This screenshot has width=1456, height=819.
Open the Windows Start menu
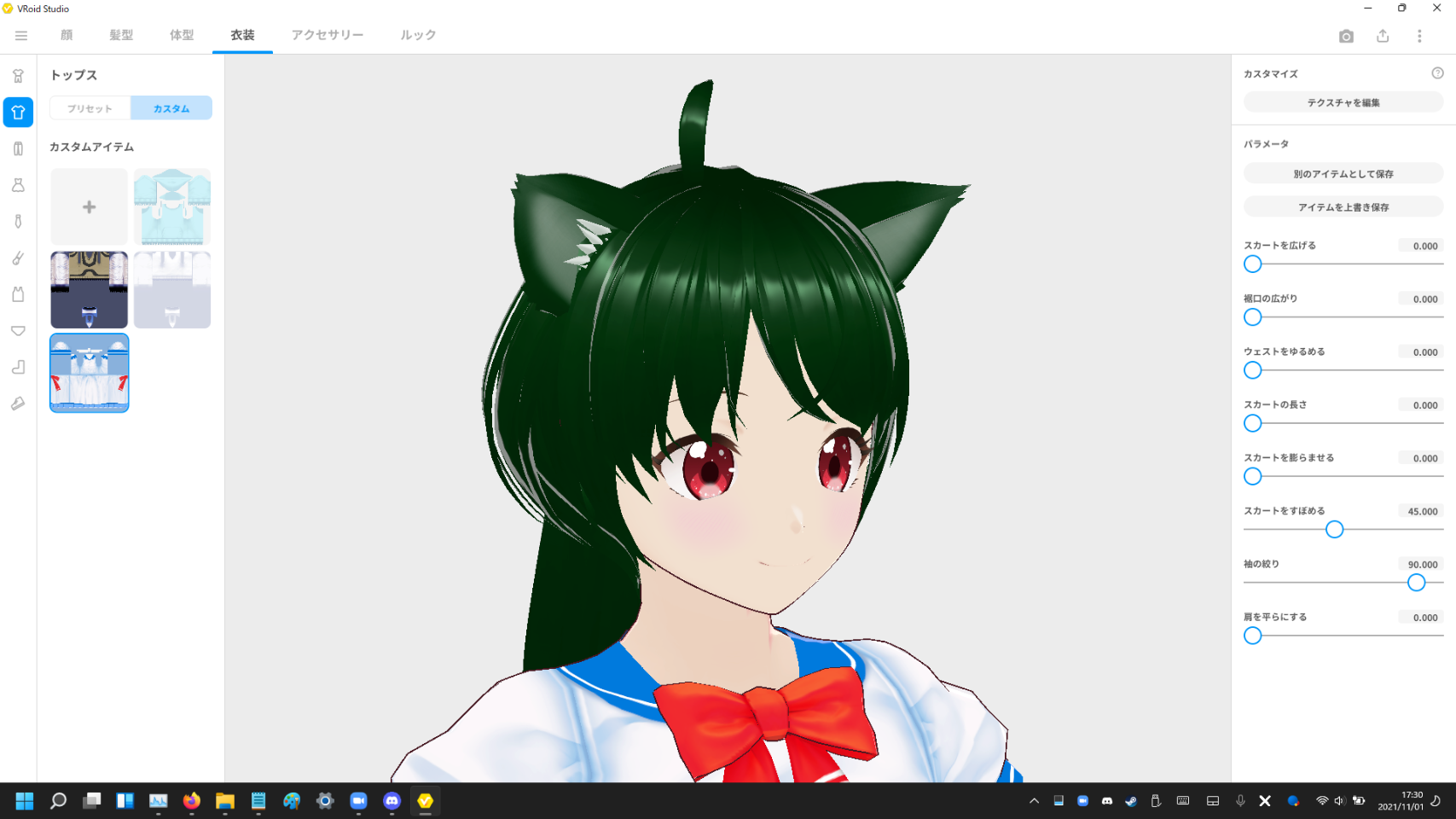tap(25, 801)
